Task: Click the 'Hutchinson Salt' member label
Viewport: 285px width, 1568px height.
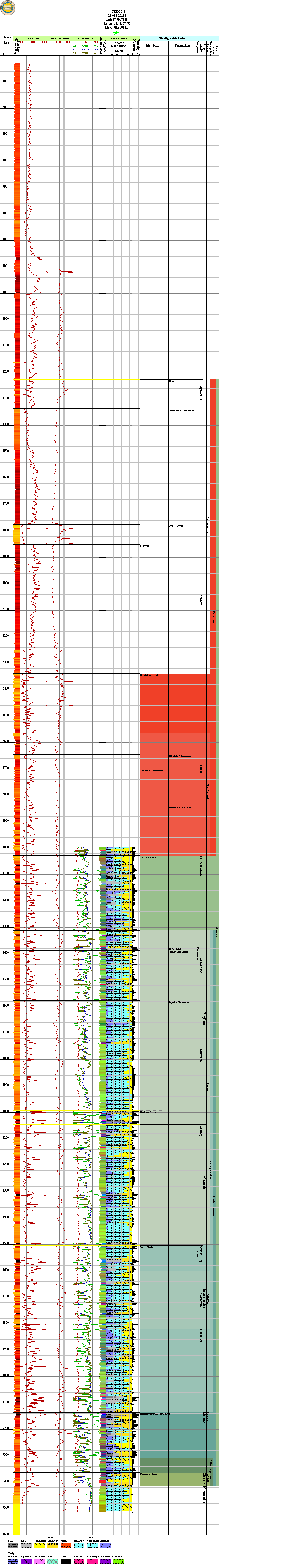Action: click(149, 676)
